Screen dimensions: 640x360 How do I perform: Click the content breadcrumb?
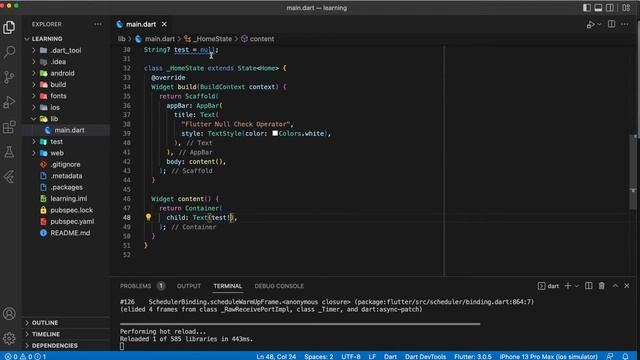tap(258, 39)
